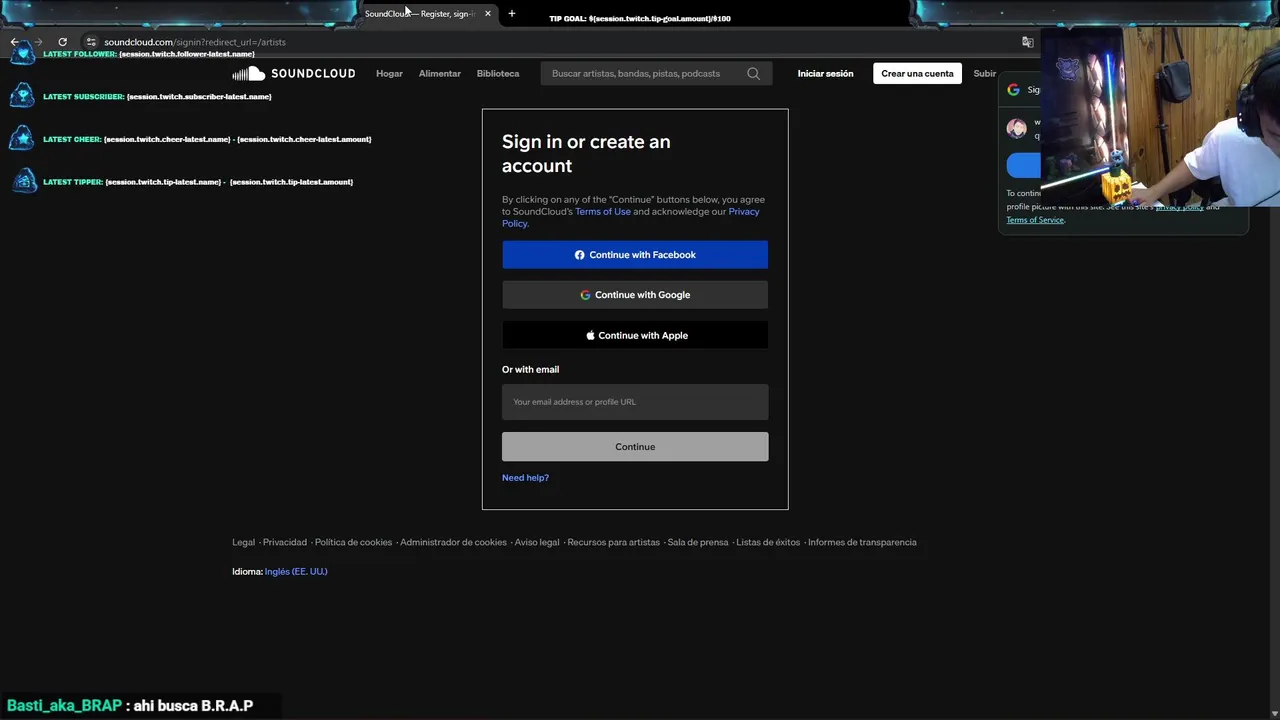Click Crear una cuenta button
The width and height of the screenshot is (1280, 720).
tap(917, 73)
